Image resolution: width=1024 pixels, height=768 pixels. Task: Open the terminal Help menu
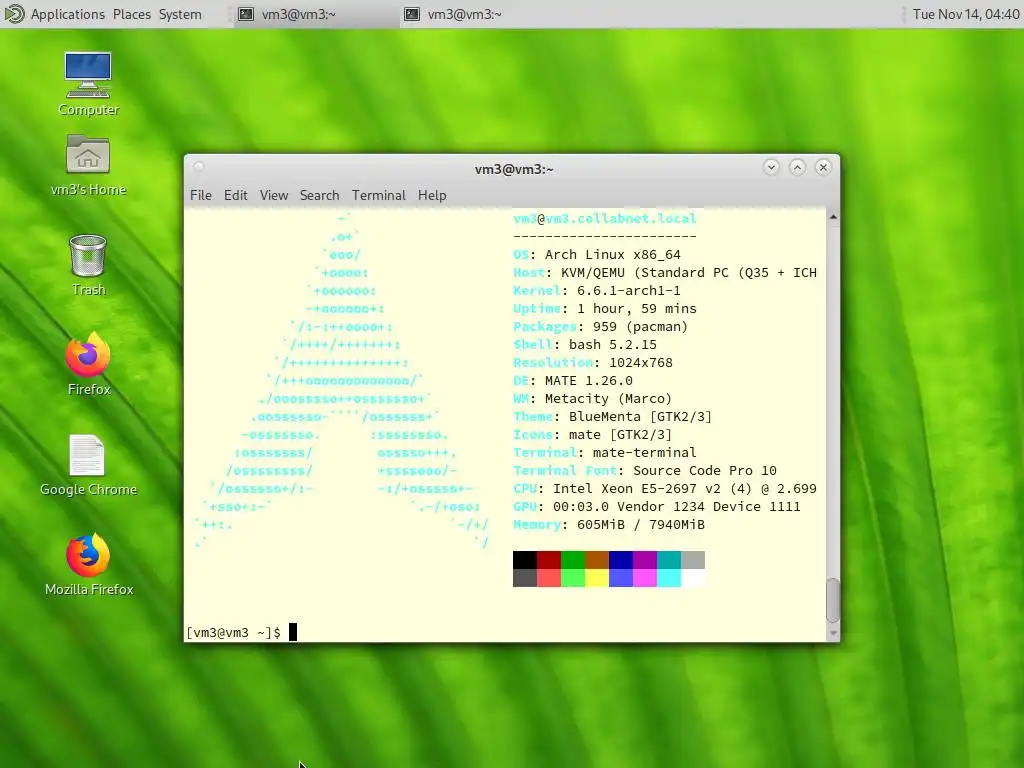click(432, 195)
